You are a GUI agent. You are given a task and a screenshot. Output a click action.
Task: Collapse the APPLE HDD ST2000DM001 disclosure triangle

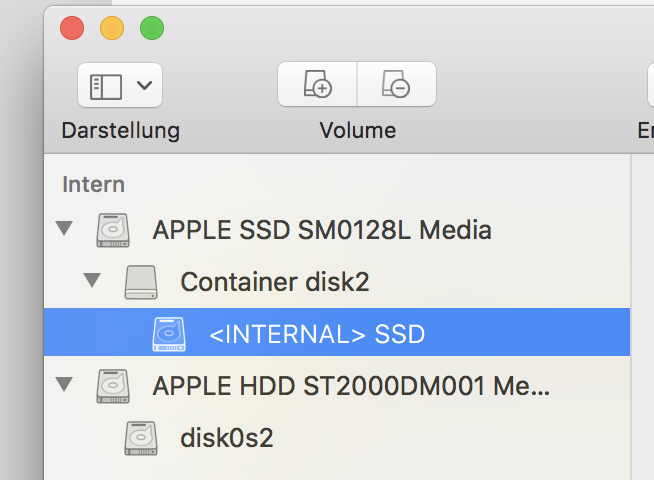(65, 385)
